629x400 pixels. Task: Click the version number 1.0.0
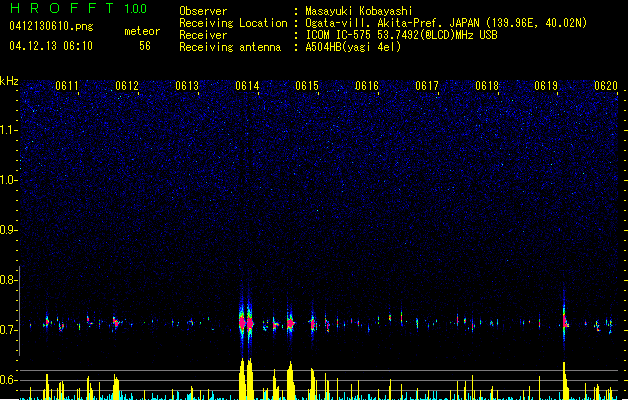click(x=135, y=9)
